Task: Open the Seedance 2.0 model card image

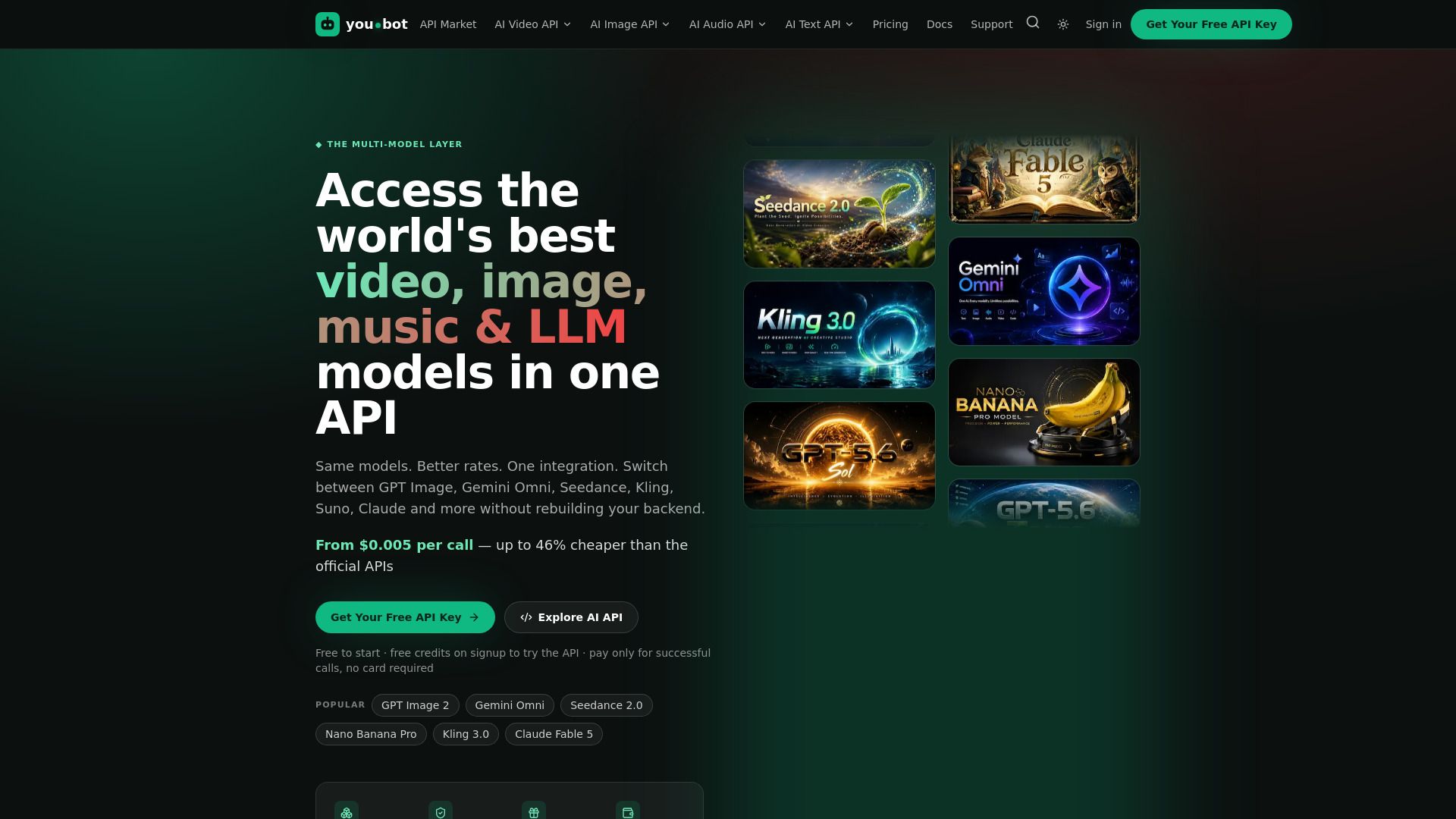Action: tap(839, 214)
